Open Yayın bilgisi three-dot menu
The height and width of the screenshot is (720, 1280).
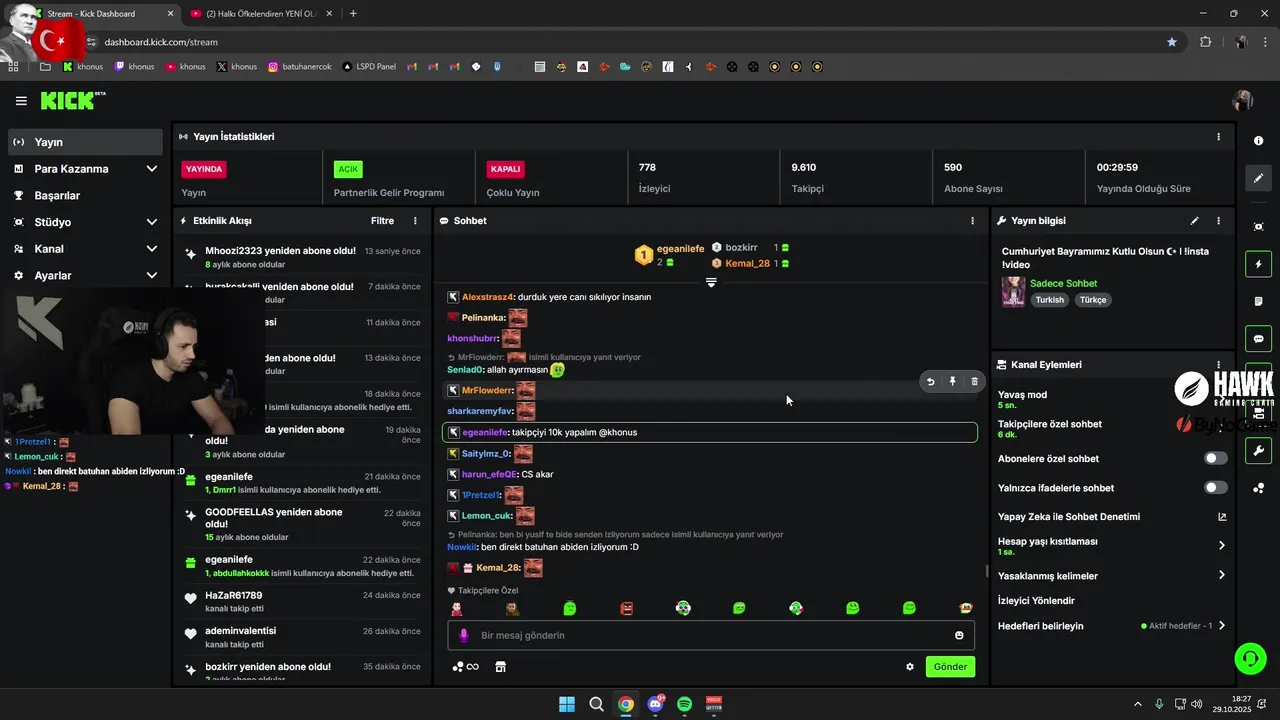coord(1218,221)
